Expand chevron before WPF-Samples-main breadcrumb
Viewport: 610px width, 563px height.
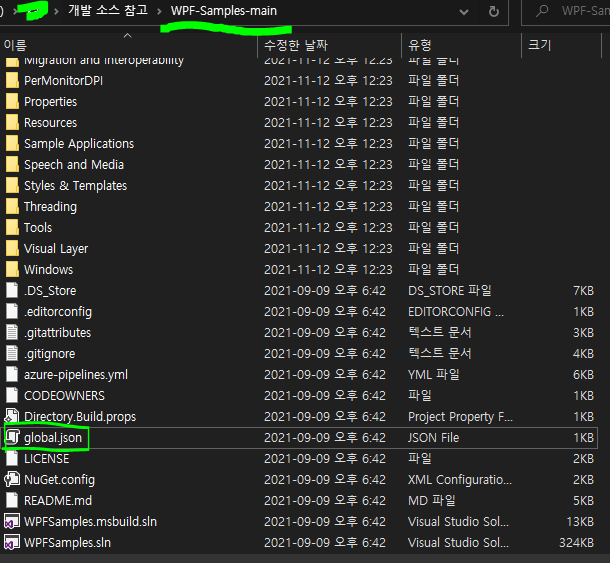coord(159,11)
